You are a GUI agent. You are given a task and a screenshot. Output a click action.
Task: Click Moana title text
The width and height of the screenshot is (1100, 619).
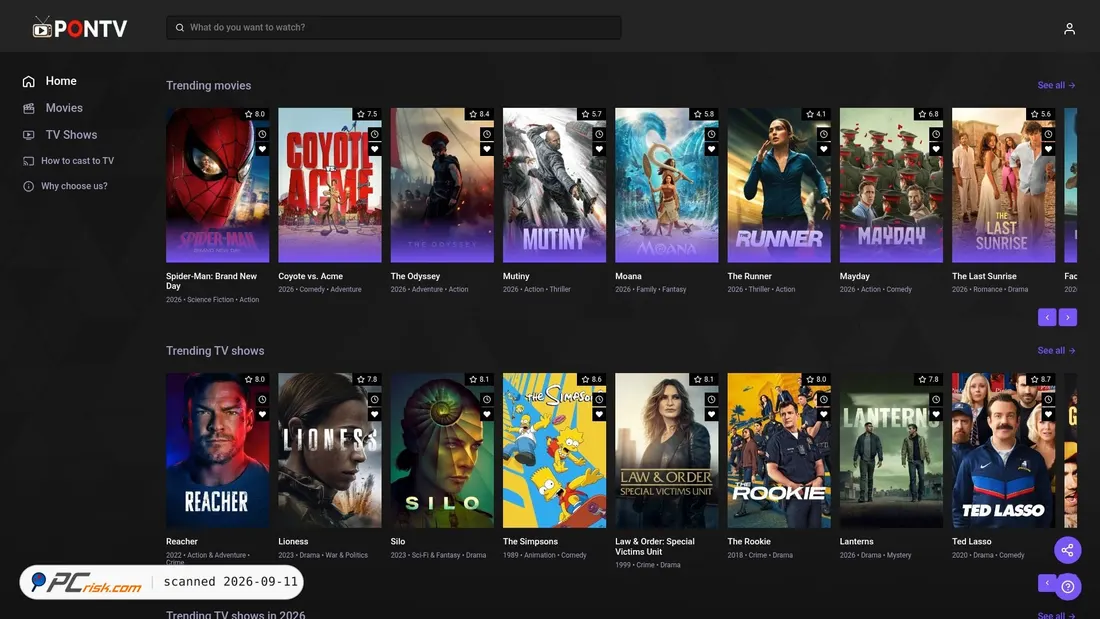click(x=628, y=277)
